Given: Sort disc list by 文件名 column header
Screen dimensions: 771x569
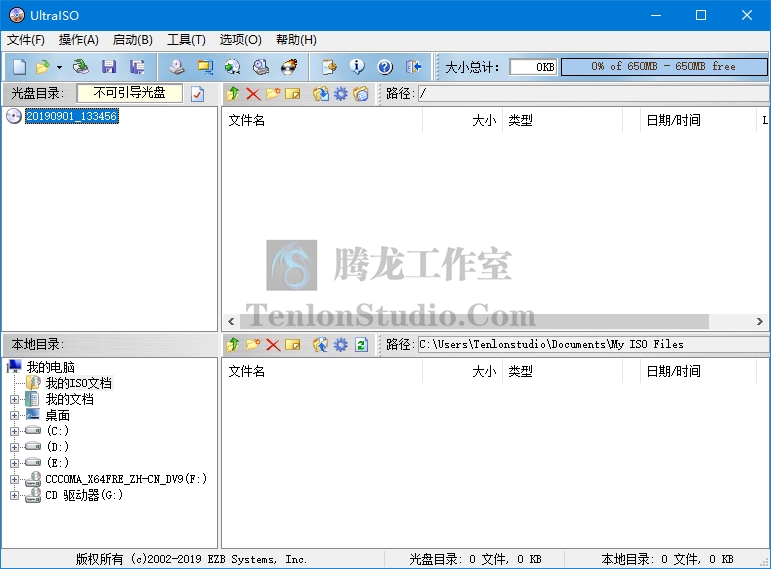Looking at the screenshot, I should tap(323, 120).
